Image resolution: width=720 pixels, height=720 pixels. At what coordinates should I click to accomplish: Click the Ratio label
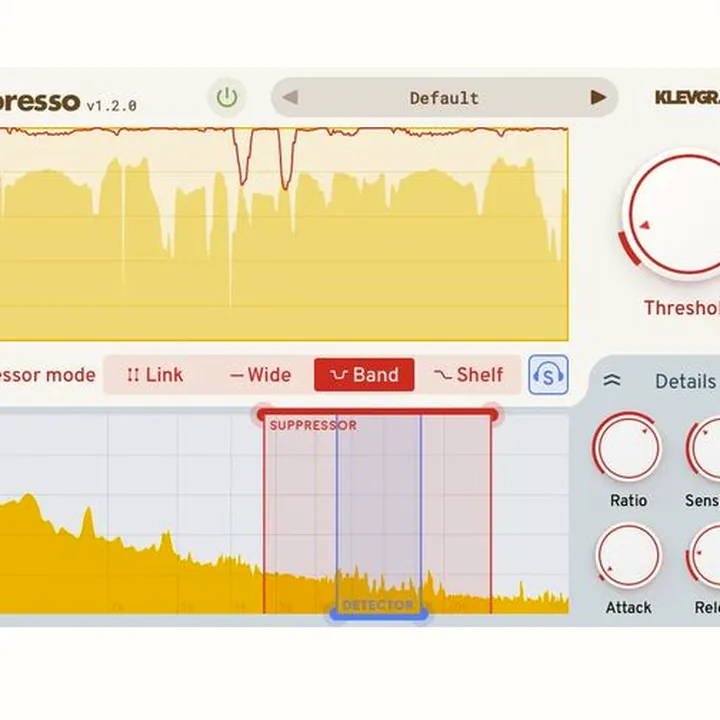(628, 500)
